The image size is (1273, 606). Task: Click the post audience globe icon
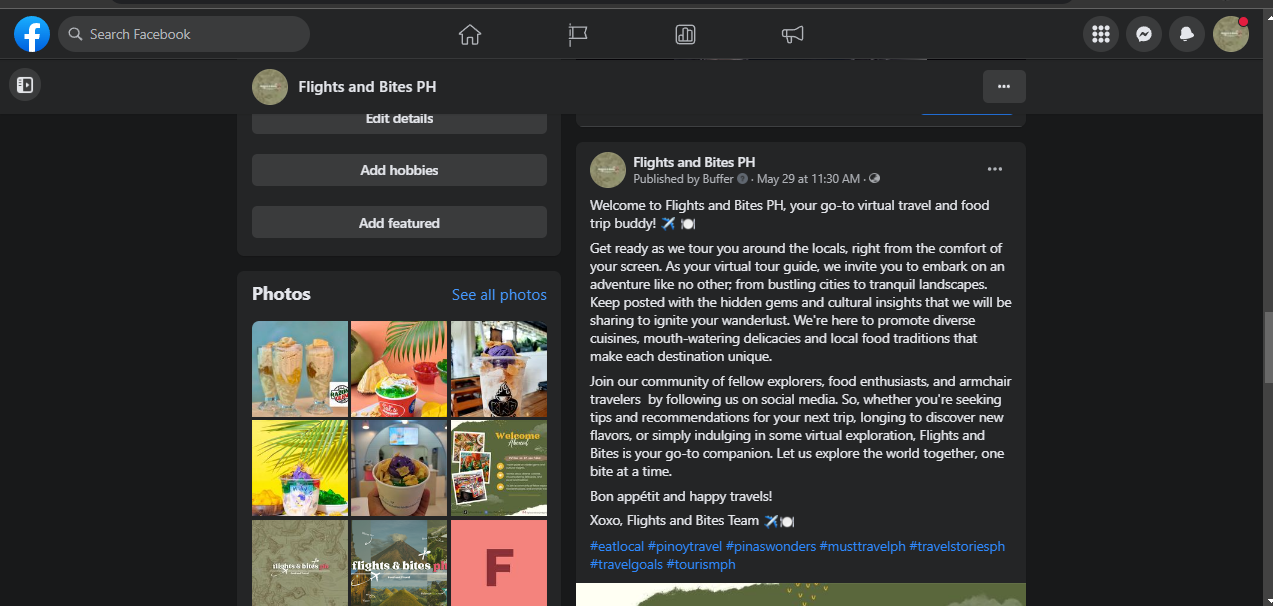click(875, 179)
